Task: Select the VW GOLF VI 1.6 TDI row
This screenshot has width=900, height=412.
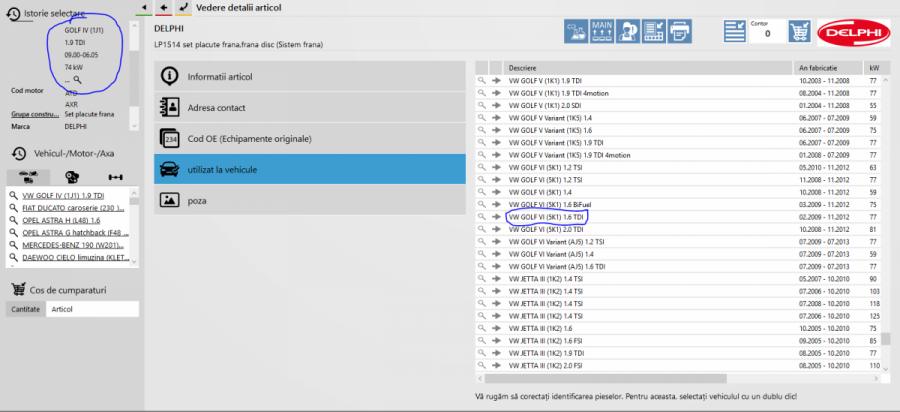Action: [547, 216]
